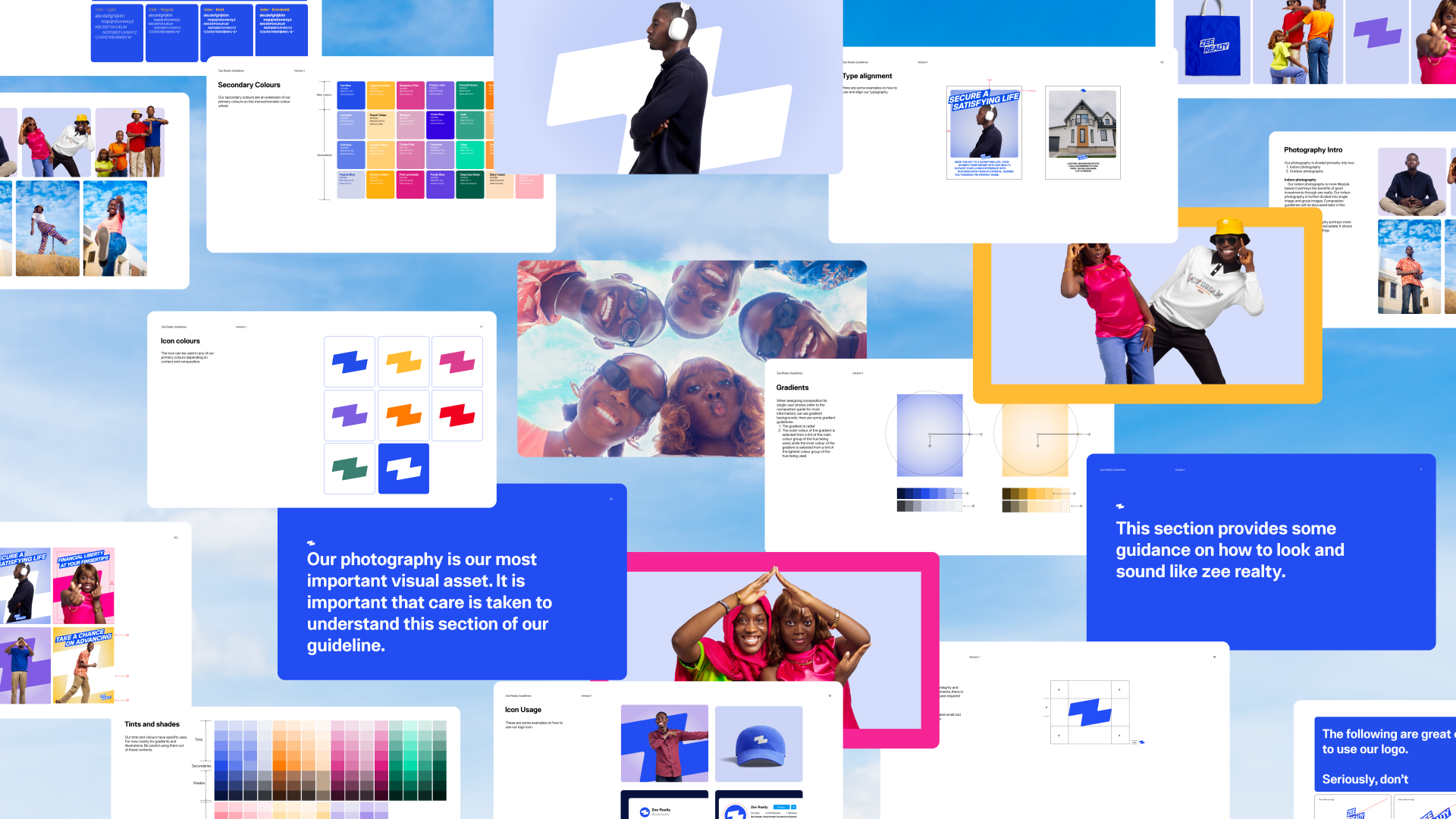Click the SECURE A SATISFYING LIFE poster
The image size is (1456, 819).
click(x=984, y=133)
